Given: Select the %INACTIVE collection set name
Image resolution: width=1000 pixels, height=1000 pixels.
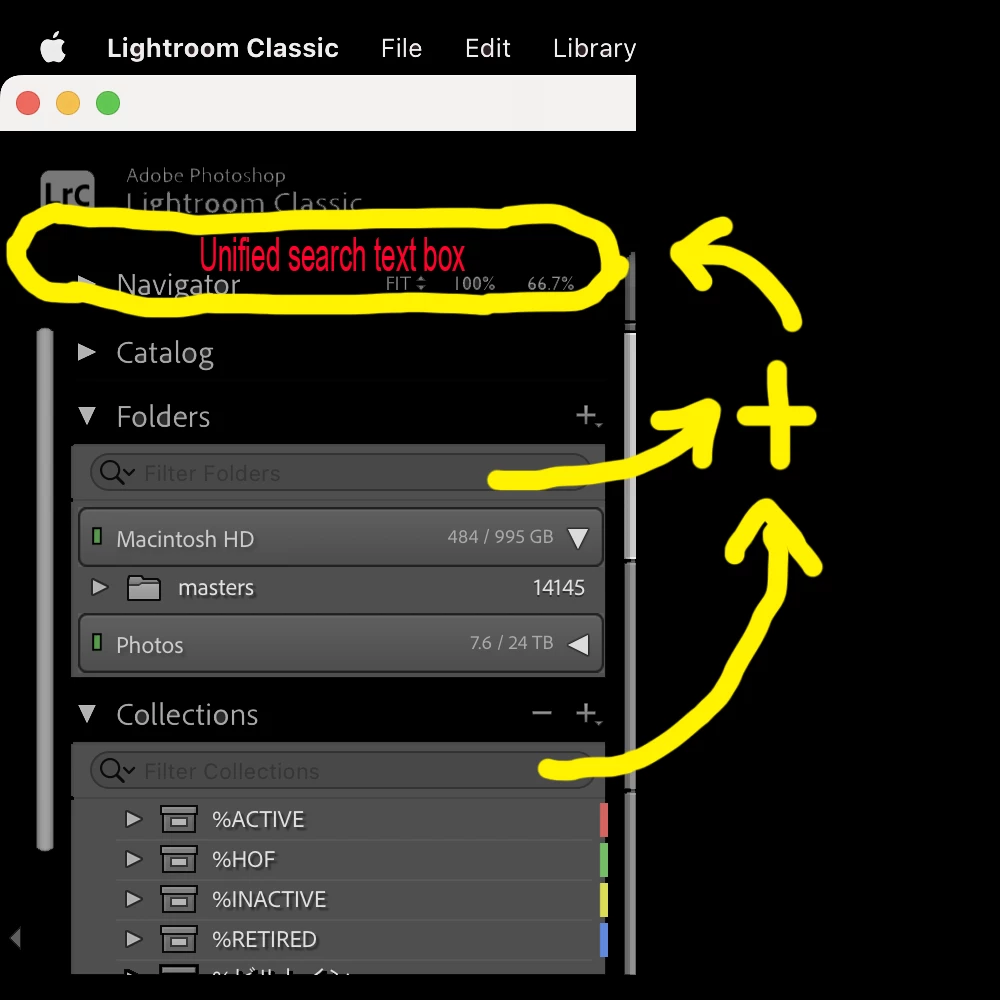Looking at the screenshot, I should pos(269,899).
